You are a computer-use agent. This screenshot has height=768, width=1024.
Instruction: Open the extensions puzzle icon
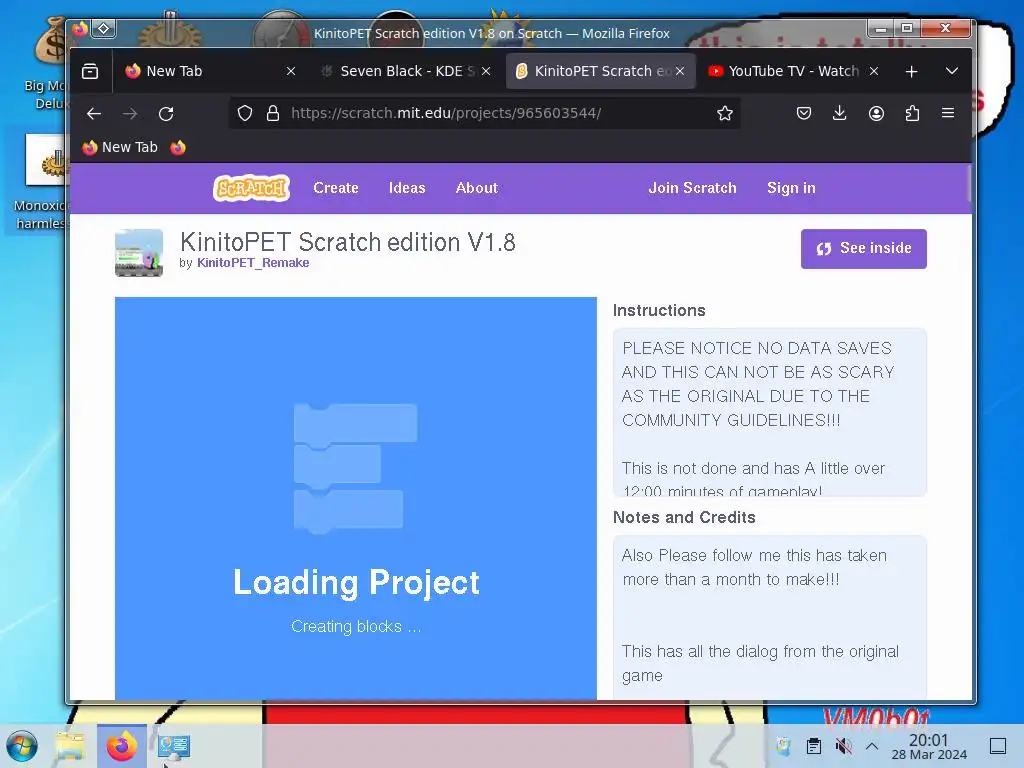(912, 114)
